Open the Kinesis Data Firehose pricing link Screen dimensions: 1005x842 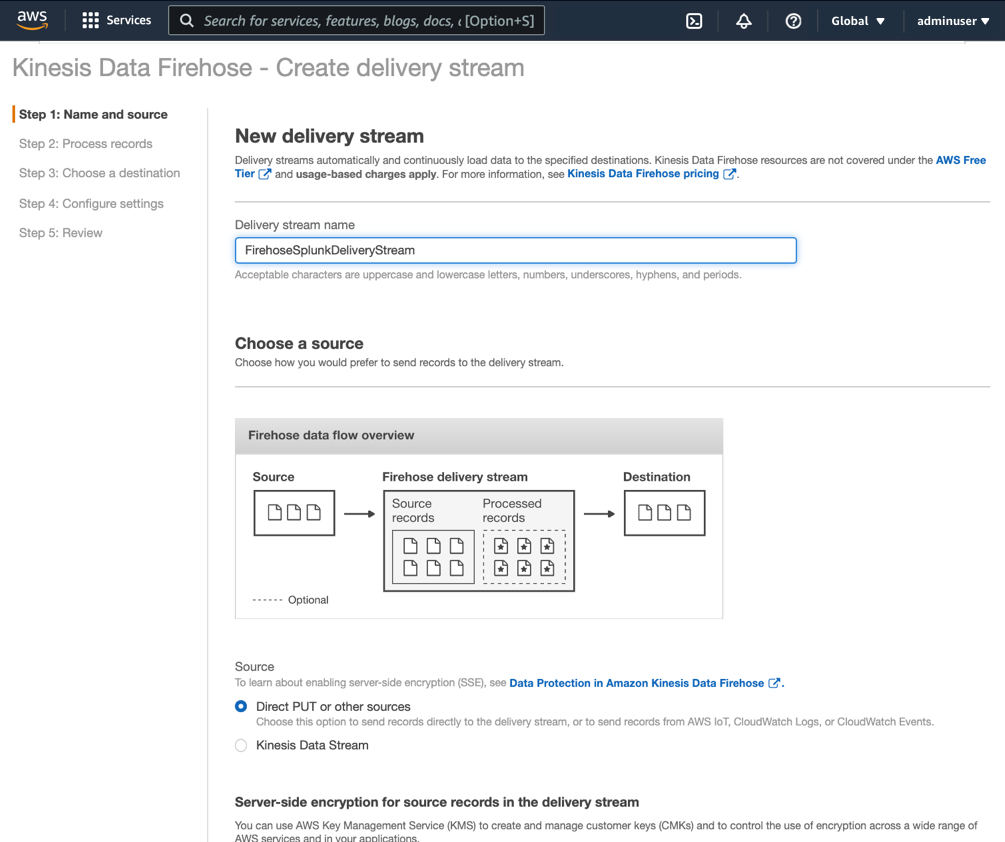click(x=643, y=174)
